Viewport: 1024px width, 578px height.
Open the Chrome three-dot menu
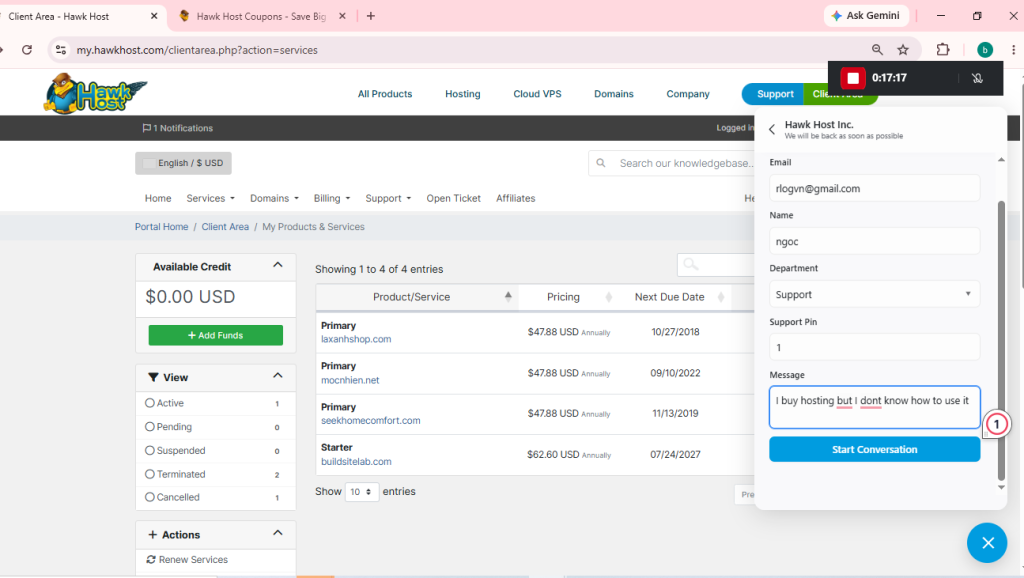[1014, 50]
